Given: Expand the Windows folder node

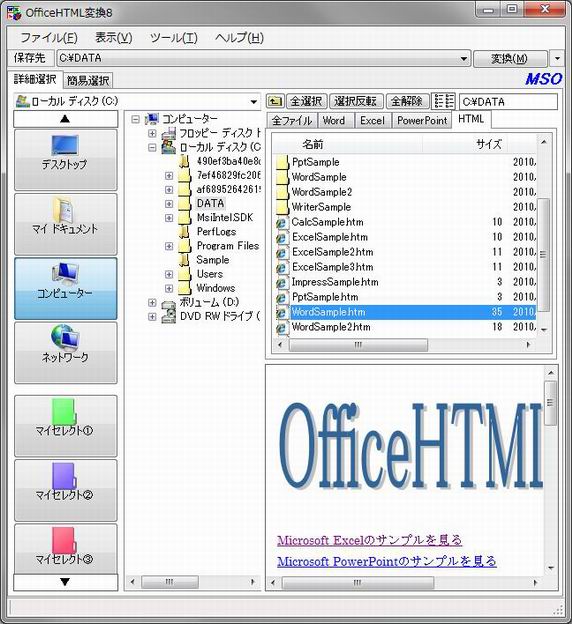Looking at the screenshot, I should tap(169, 289).
